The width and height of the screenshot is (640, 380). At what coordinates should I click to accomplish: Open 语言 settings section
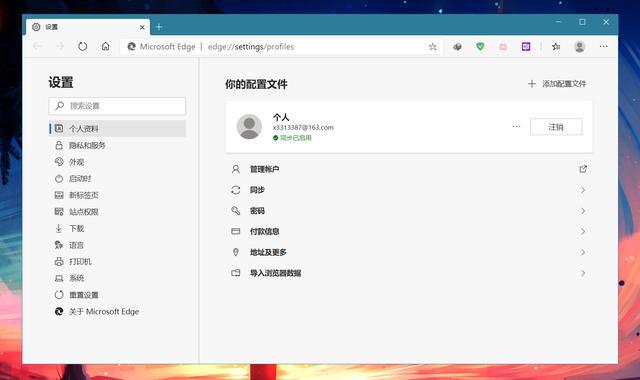[x=117, y=245]
